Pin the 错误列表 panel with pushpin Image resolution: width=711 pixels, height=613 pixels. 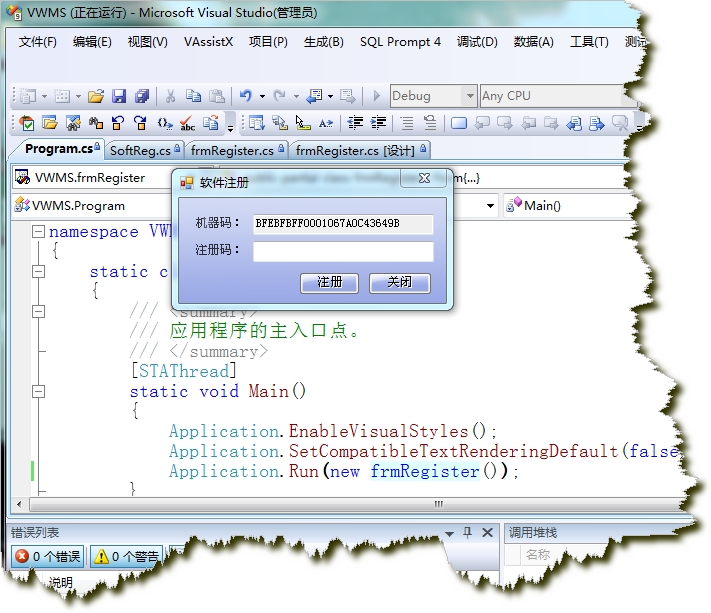click(x=468, y=532)
